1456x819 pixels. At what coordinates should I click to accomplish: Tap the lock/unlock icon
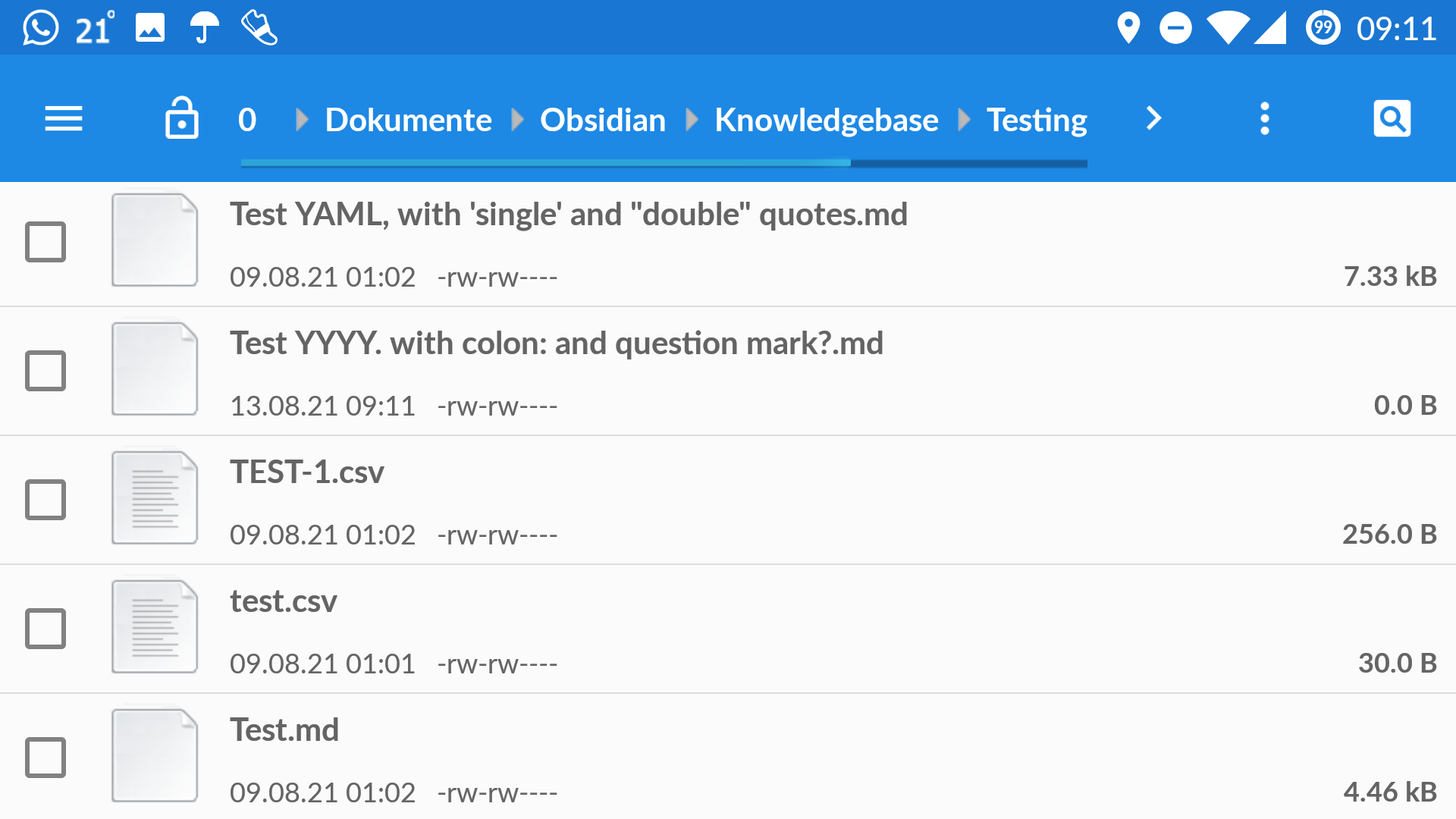click(181, 119)
